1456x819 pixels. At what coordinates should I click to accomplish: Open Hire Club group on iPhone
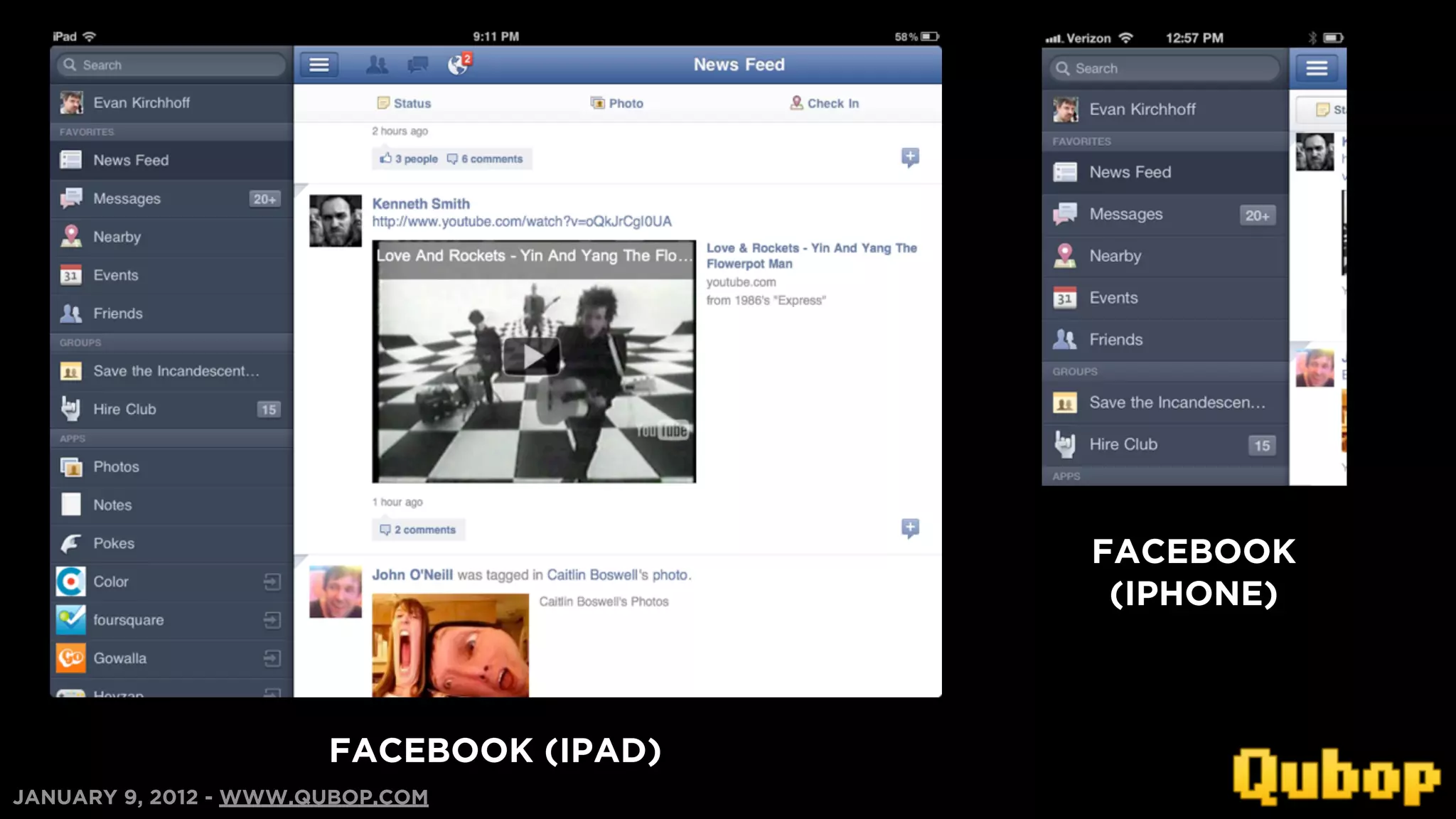(x=1165, y=444)
